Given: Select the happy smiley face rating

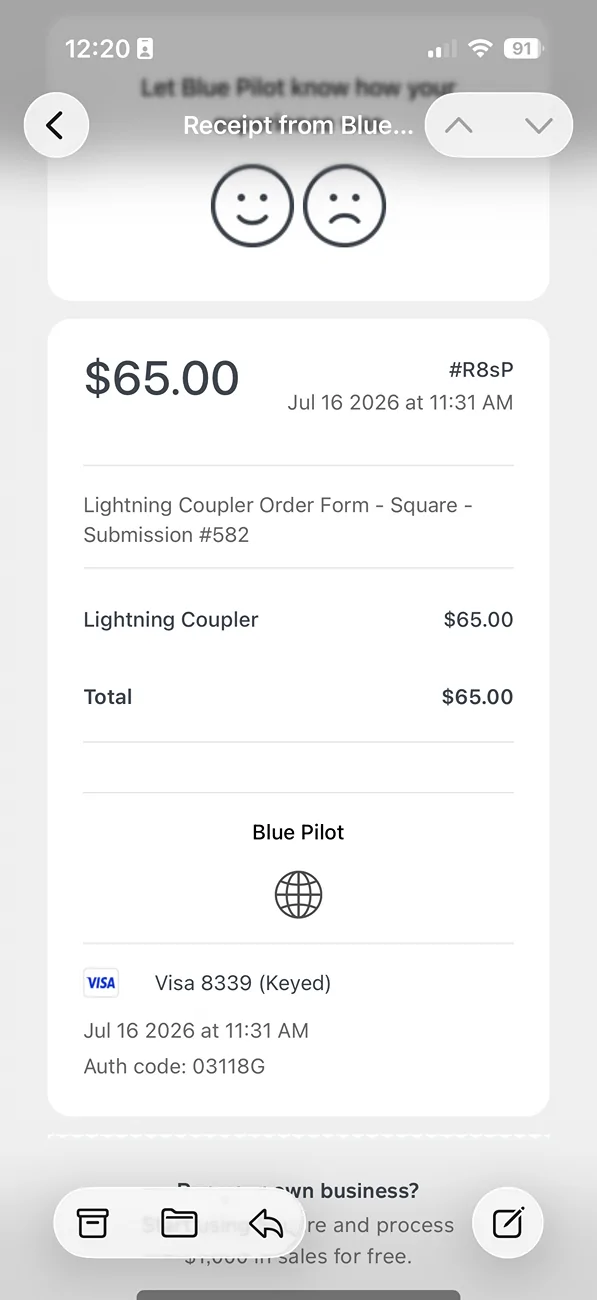Looking at the screenshot, I should [252, 206].
